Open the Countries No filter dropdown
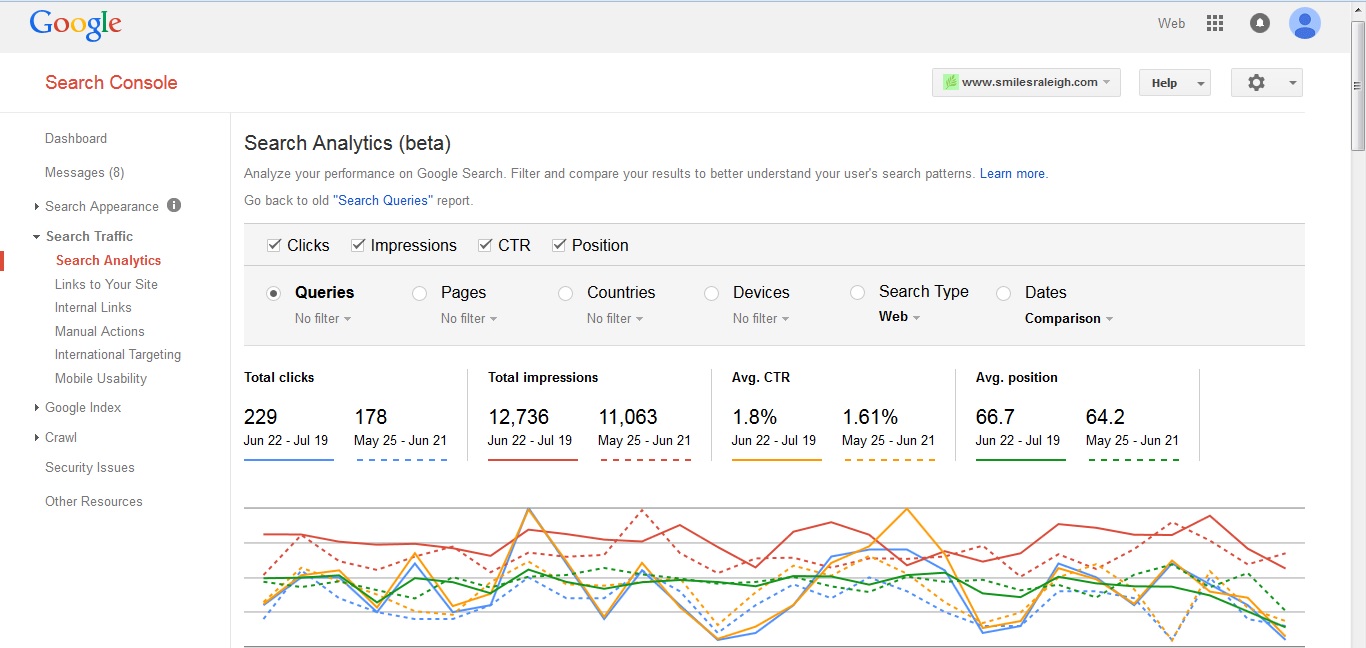The image size is (1366, 648). (x=615, y=318)
